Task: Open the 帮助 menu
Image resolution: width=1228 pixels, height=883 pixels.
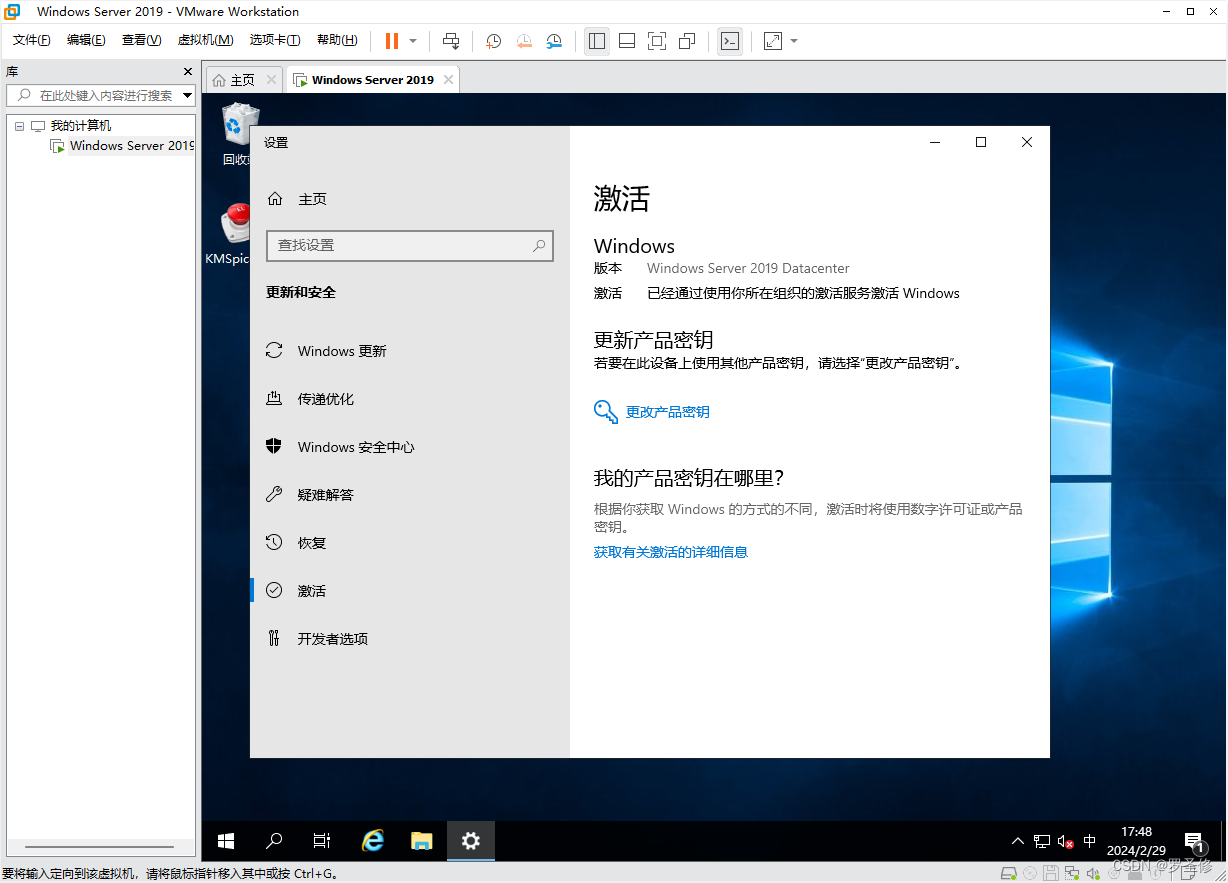Action: click(x=337, y=40)
